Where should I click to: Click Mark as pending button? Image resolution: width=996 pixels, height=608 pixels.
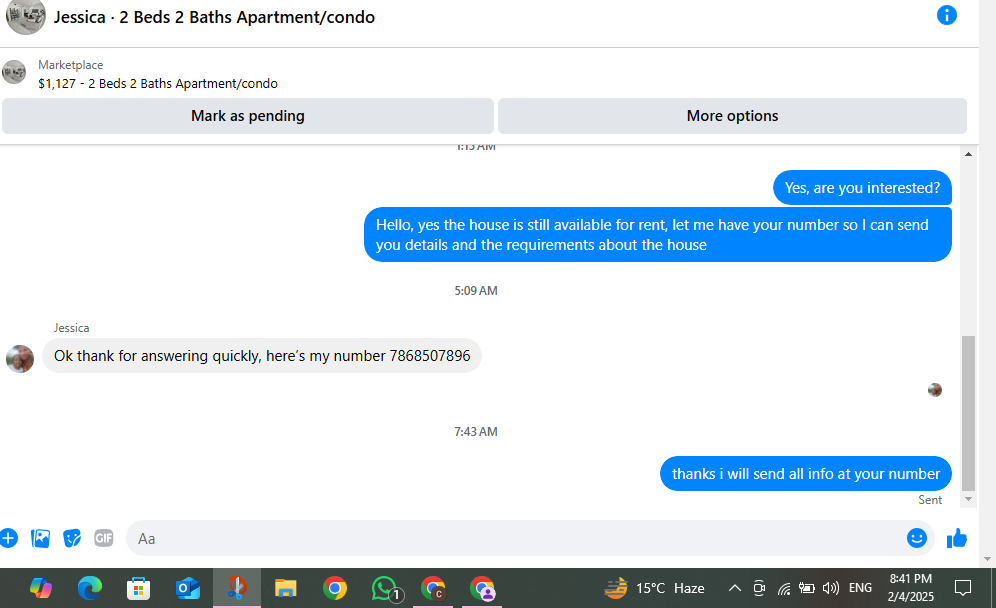point(248,116)
